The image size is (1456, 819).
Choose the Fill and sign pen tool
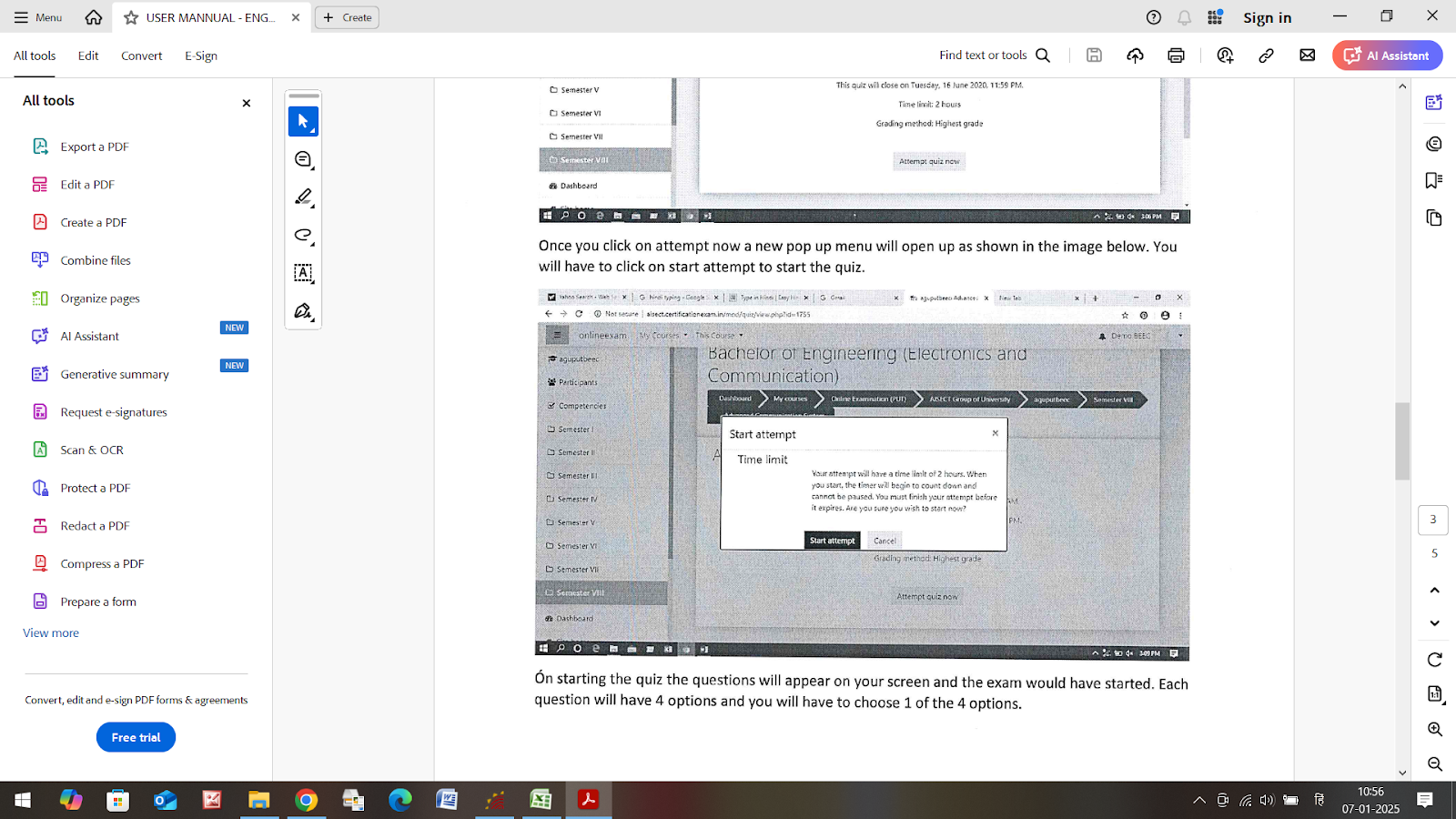pos(303,311)
